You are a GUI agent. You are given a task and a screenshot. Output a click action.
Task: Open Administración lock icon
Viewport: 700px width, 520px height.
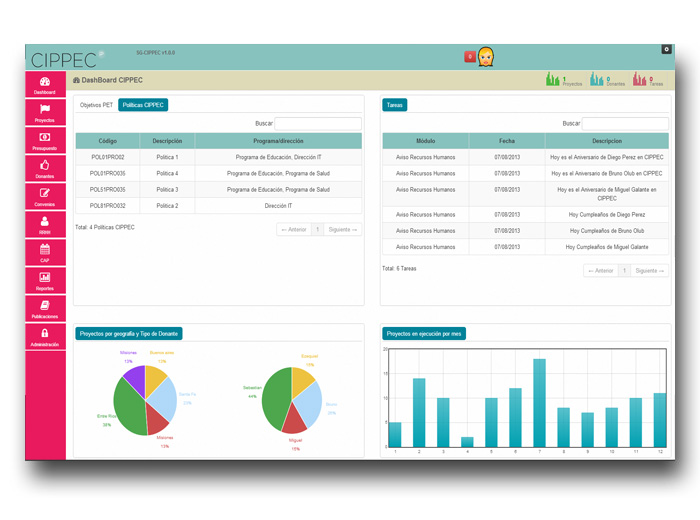click(45, 333)
